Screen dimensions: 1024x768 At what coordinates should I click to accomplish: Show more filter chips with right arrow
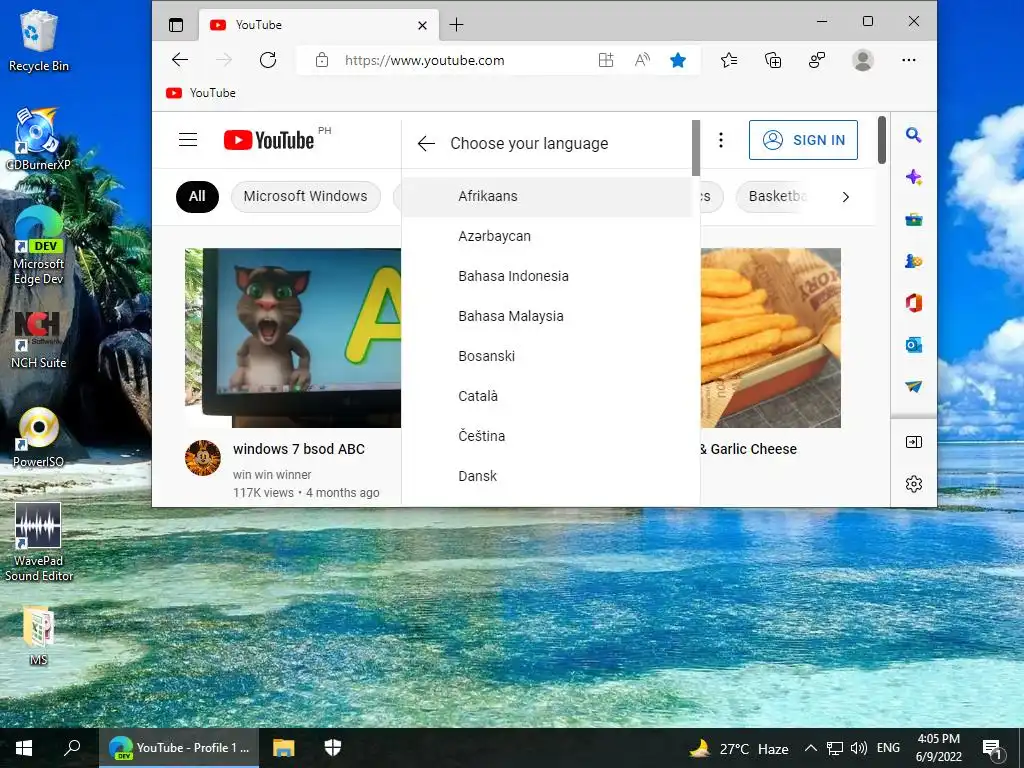click(x=846, y=197)
